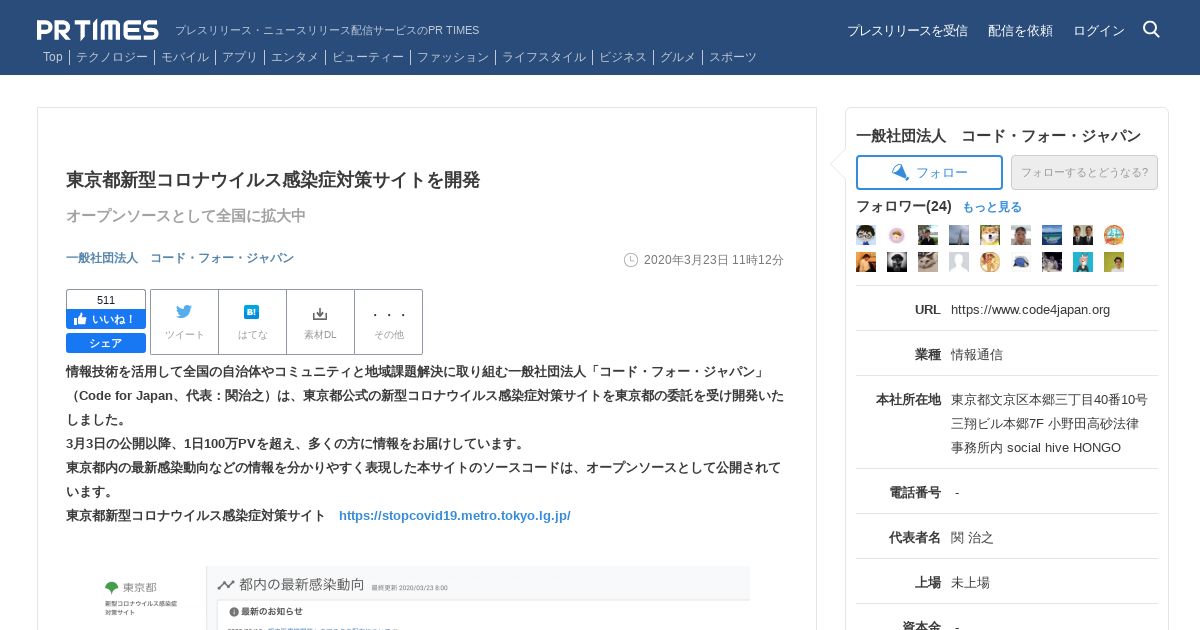Open two suited men follower avatar
The height and width of the screenshot is (630, 1200).
point(1083,235)
